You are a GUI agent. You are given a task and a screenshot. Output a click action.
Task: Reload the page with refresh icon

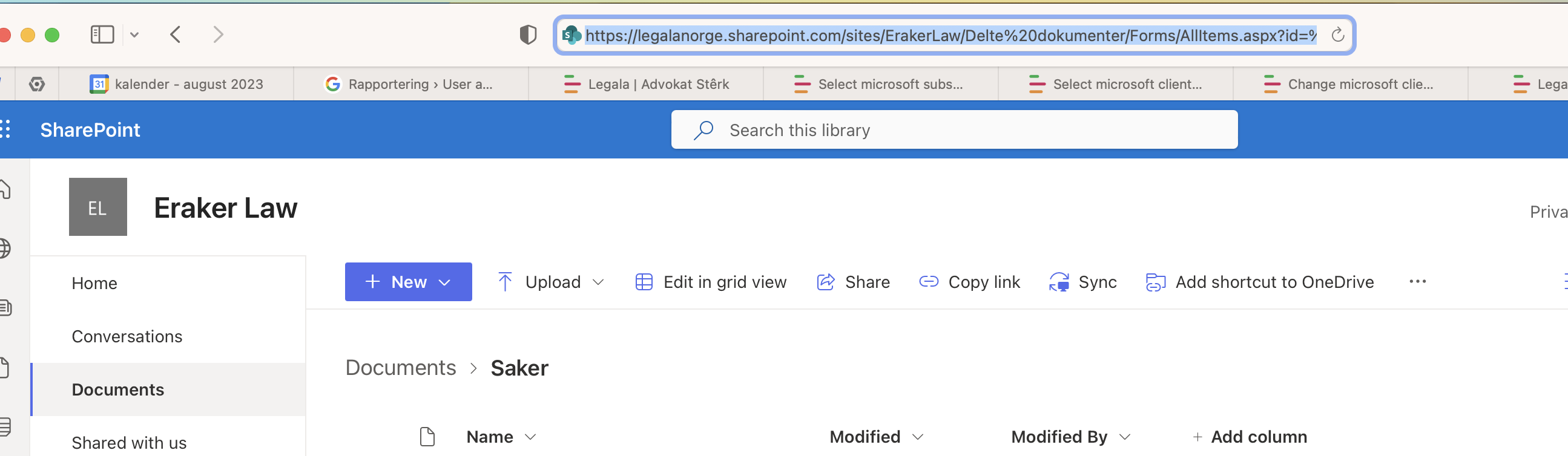point(1337,35)
